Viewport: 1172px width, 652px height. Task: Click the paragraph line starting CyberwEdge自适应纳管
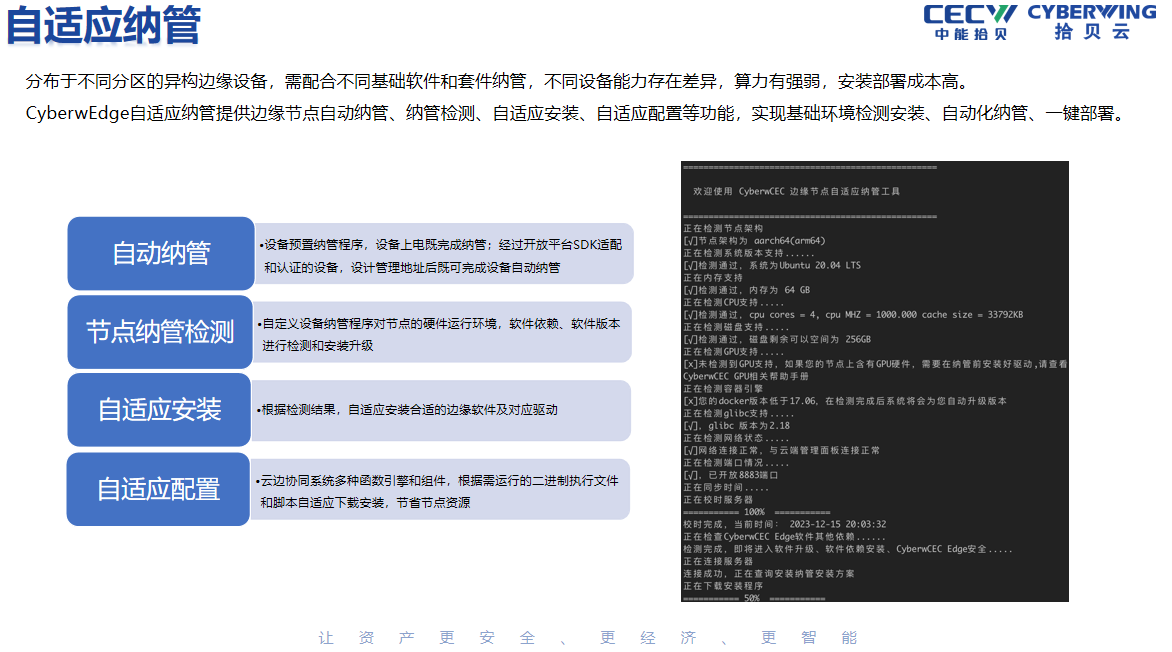578,114
